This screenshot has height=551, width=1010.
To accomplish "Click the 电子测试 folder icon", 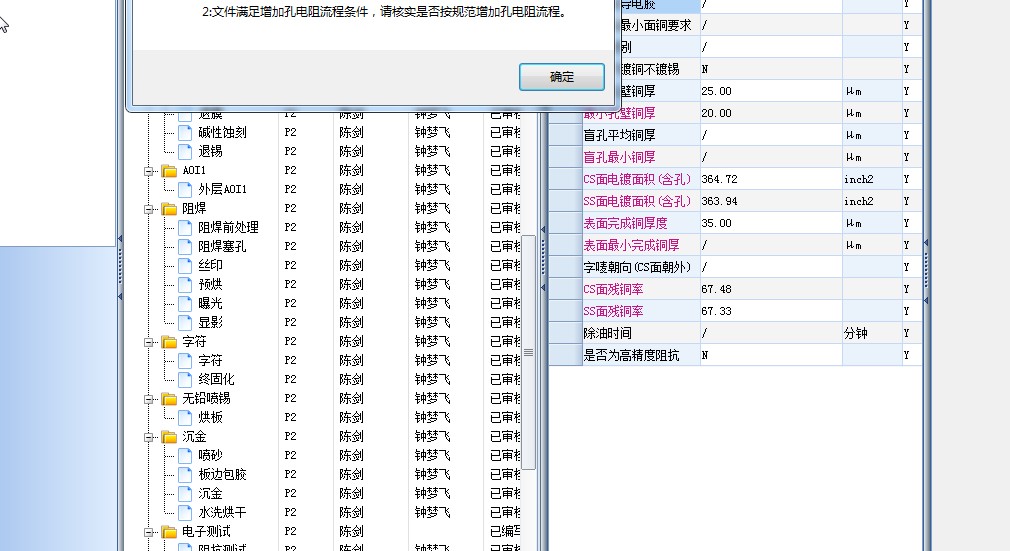I will click(x=169, y=532).
